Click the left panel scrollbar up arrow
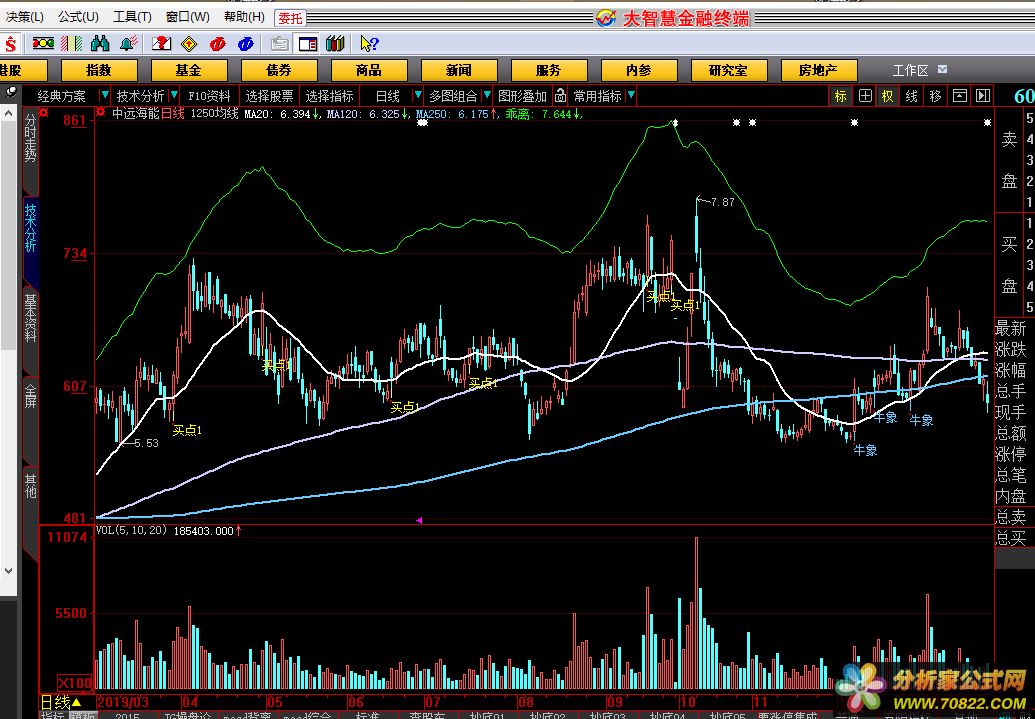The width and height of the screenshot is (1035, 719). point(8,114)
